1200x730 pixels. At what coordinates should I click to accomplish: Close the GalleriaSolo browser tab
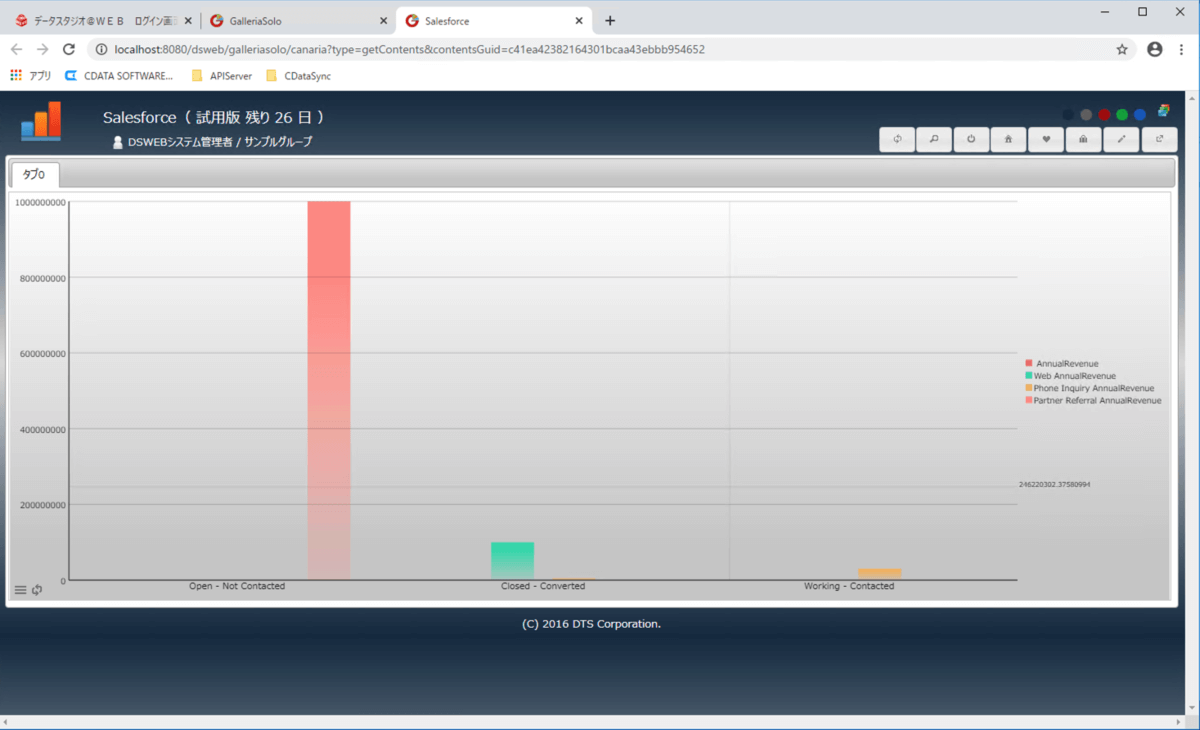[x=383, y=20]
